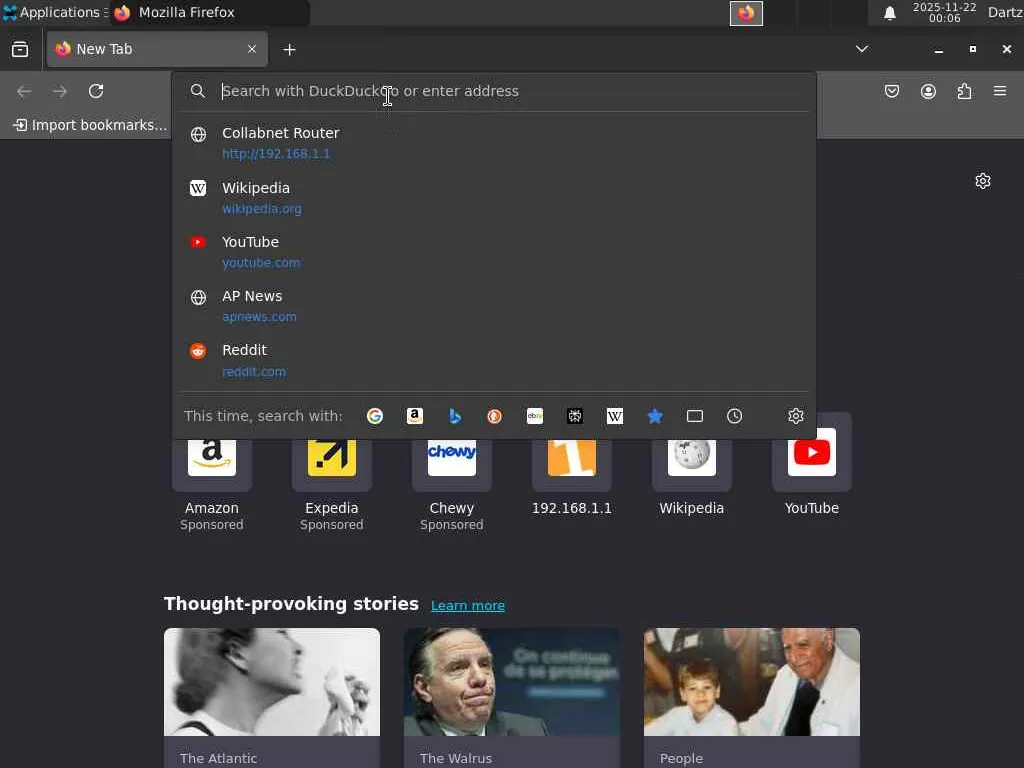Go back using the back arrow
The width and height of the screenshot is (1024, 768).
point(24,91)
